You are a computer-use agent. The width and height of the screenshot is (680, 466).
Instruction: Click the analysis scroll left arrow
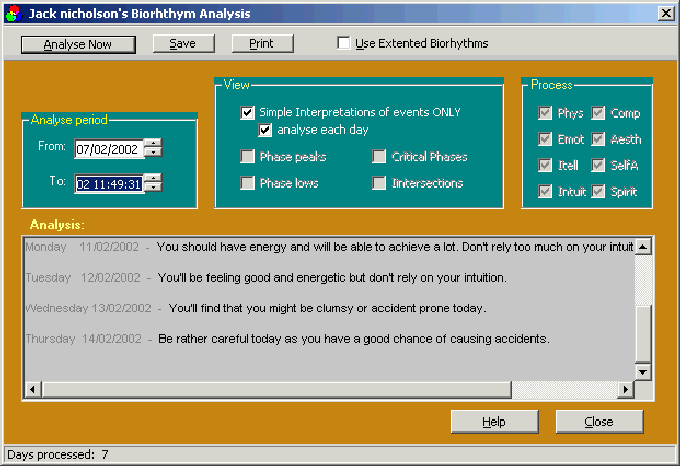tap(33, 389)
